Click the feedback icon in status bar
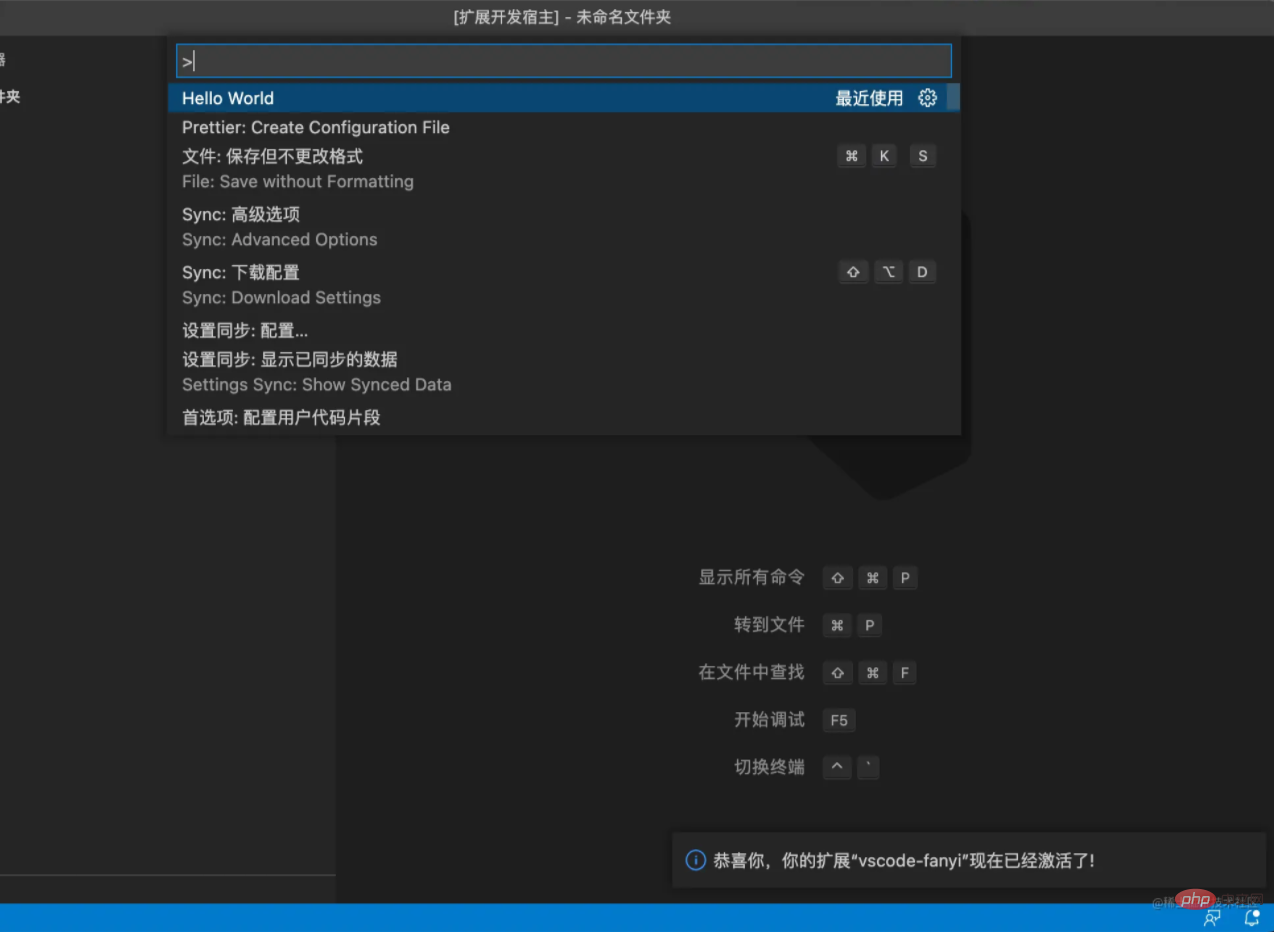The image size is (1274, 932). tap(1212, 917)
